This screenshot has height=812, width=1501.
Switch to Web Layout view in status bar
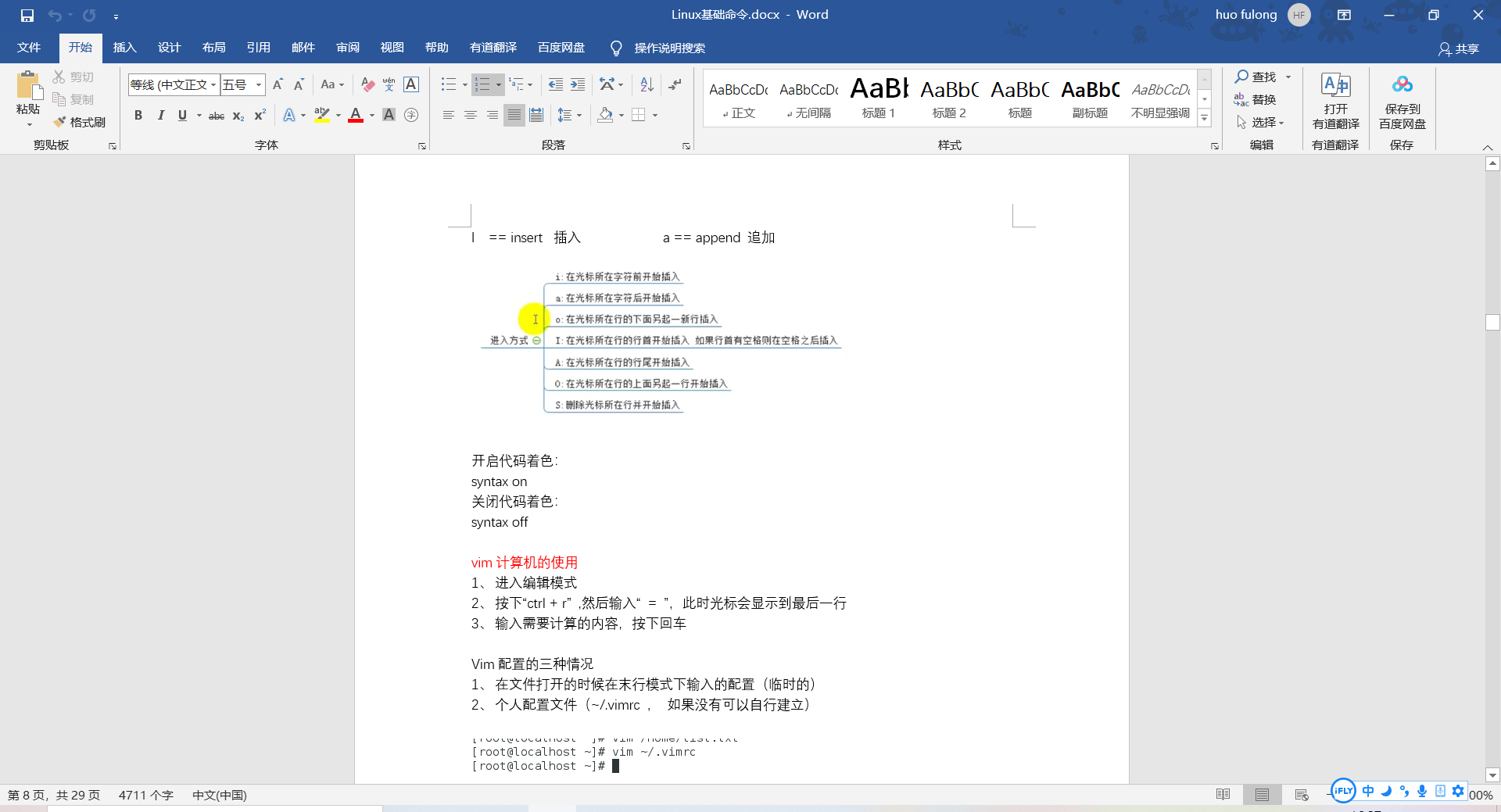(x=1300, y=795)
